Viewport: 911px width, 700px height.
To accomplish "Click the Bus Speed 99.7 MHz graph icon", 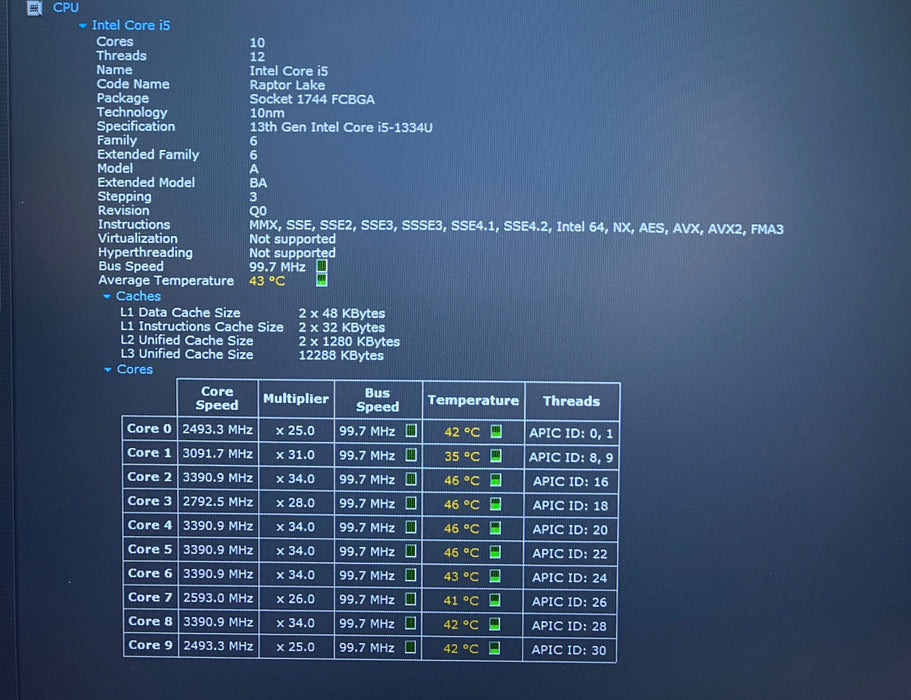I will (x=321, y=267).
